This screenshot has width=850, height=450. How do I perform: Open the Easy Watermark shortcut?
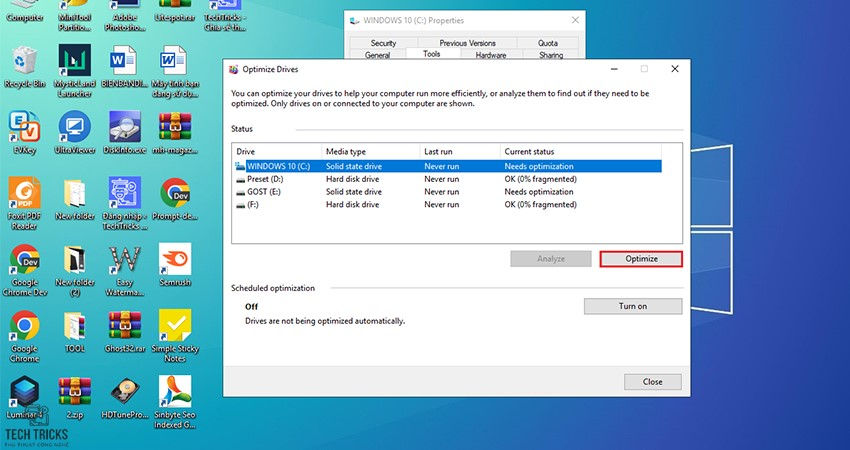pyautogui.click(x=125, y=270)
